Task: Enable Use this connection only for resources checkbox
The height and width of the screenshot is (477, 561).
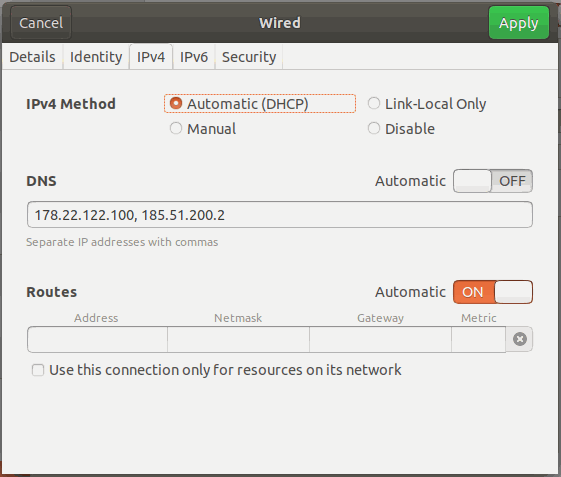Action: click(x=38, y=370)
